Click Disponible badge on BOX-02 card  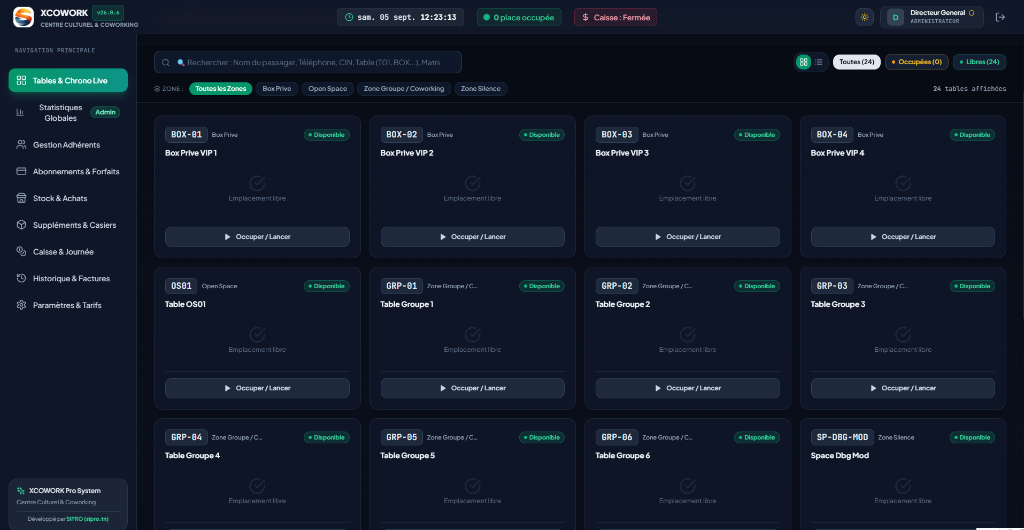[542, 135]
